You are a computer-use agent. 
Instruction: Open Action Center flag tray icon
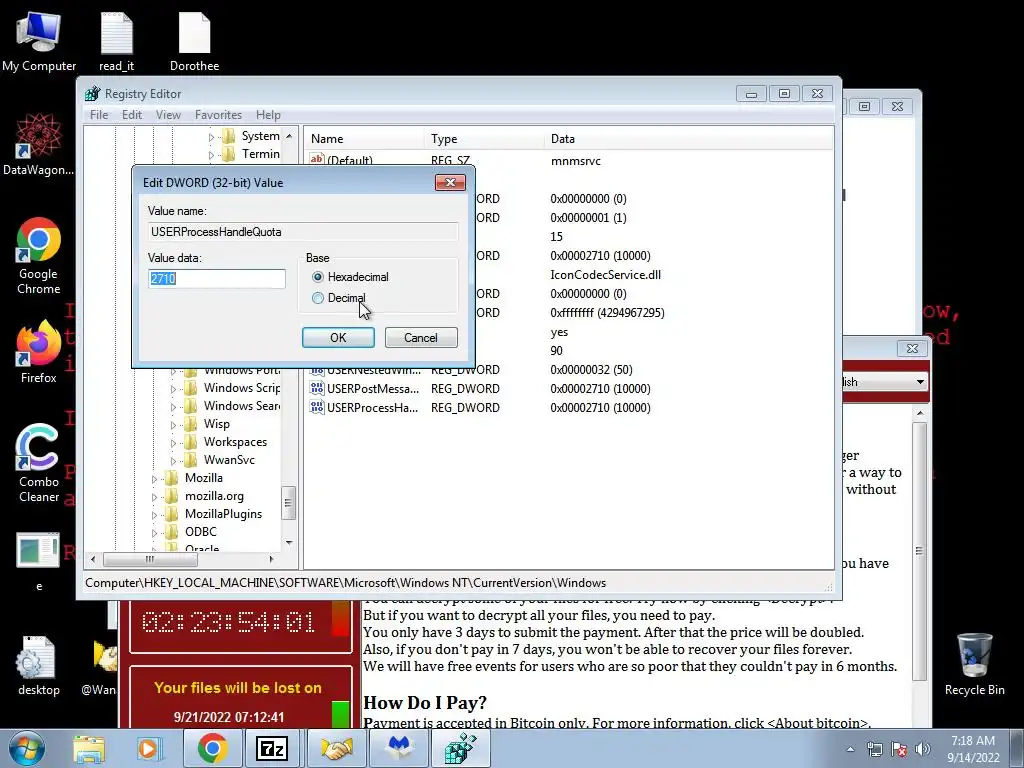[899, 750]
